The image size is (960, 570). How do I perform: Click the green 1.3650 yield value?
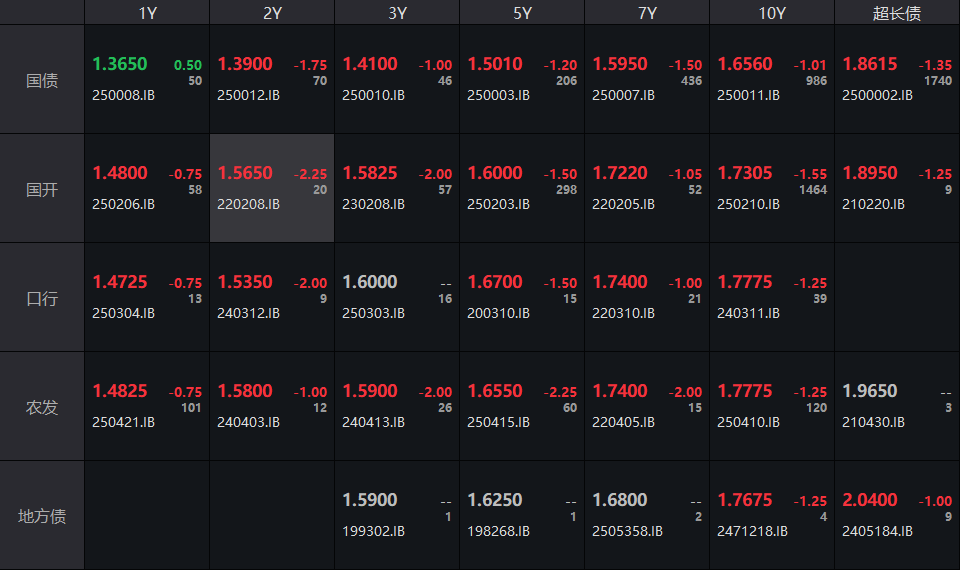coord(119,64)
